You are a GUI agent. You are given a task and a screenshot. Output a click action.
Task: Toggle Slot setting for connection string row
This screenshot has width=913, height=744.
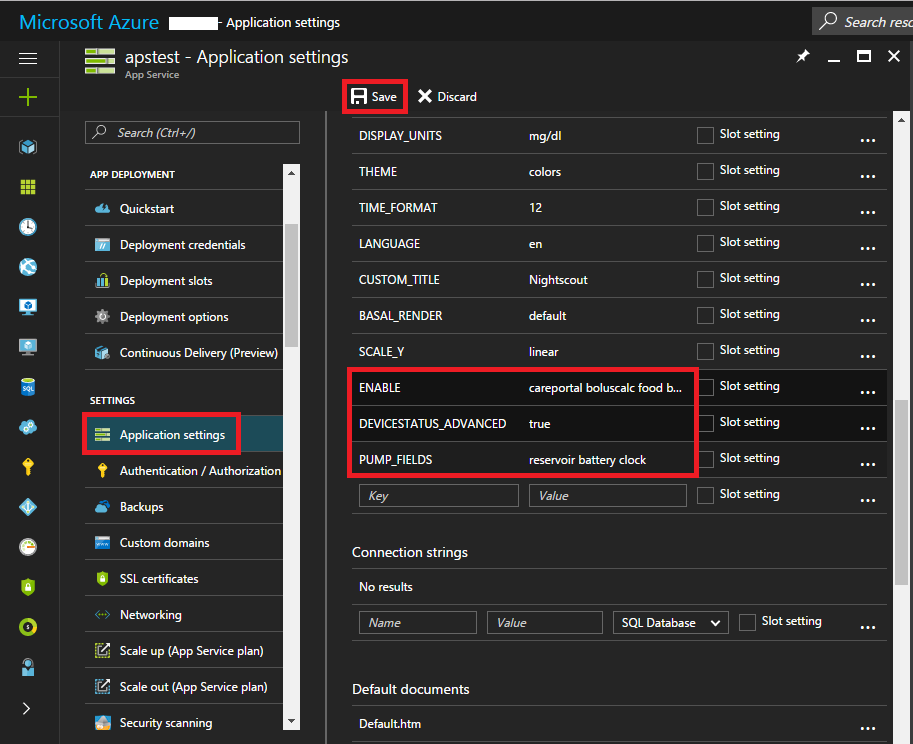pyautogui.click(x=747, y=622)
